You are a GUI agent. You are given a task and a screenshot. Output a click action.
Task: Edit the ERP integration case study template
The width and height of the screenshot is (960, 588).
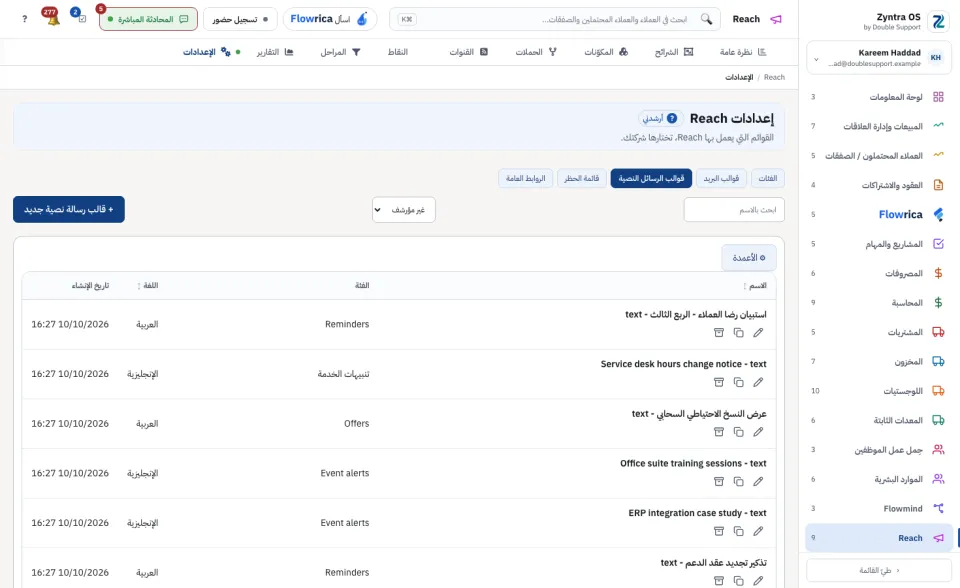[x=758, y=531]
